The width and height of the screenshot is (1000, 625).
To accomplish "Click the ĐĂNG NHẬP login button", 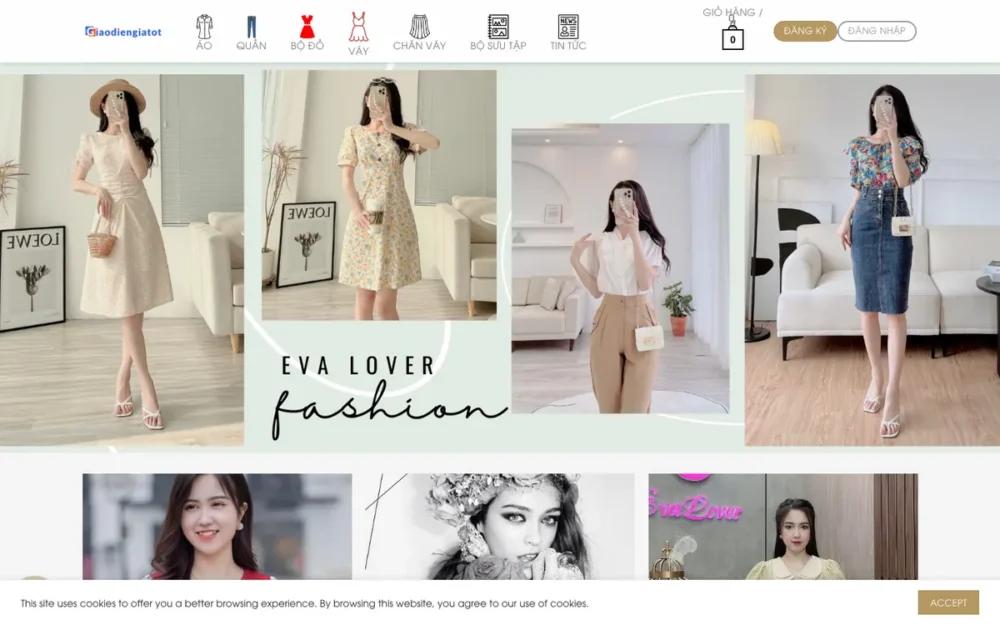I will (x=876, y=31).
